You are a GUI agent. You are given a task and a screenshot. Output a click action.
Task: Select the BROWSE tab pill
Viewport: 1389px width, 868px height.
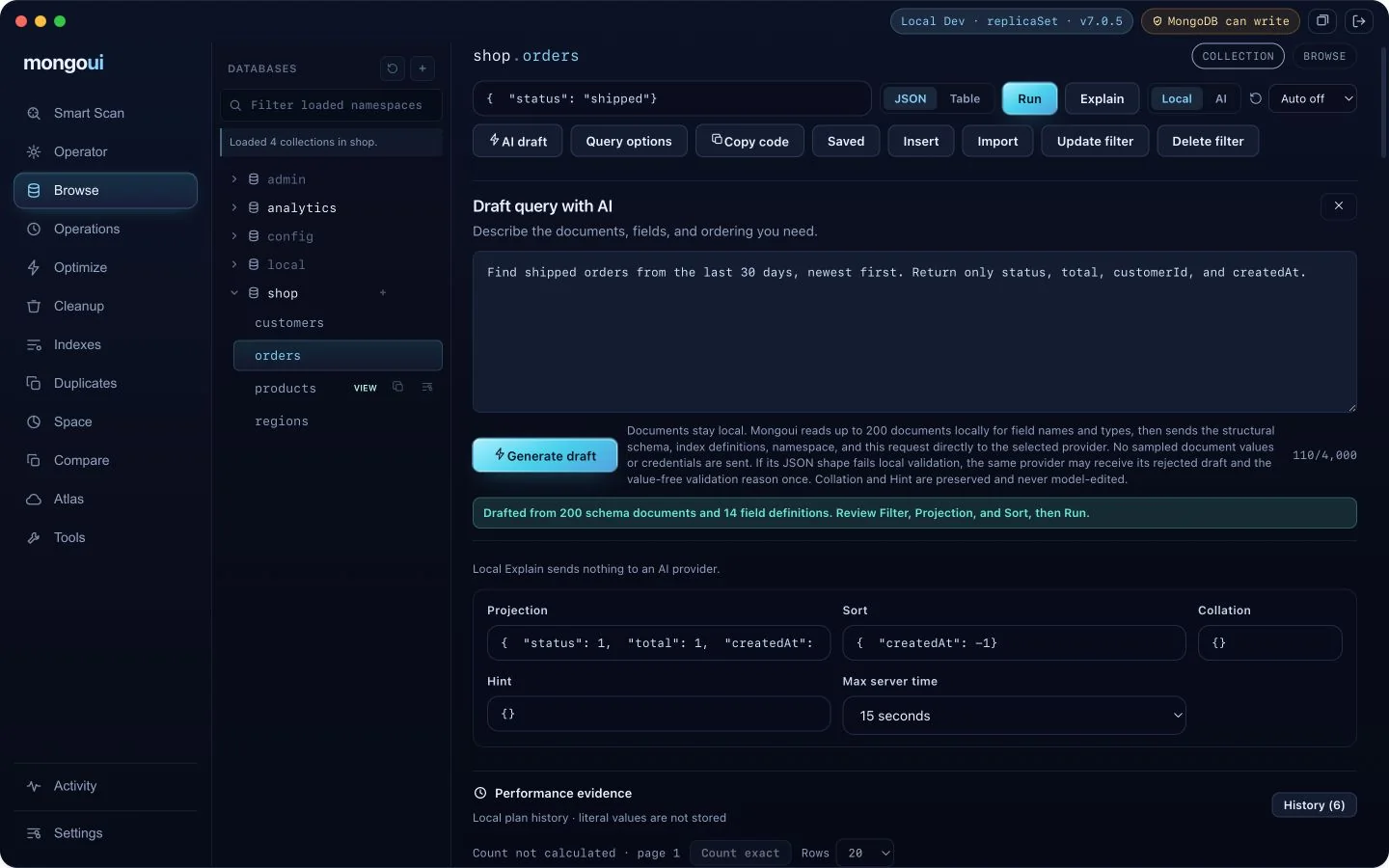pos(1324,56)
